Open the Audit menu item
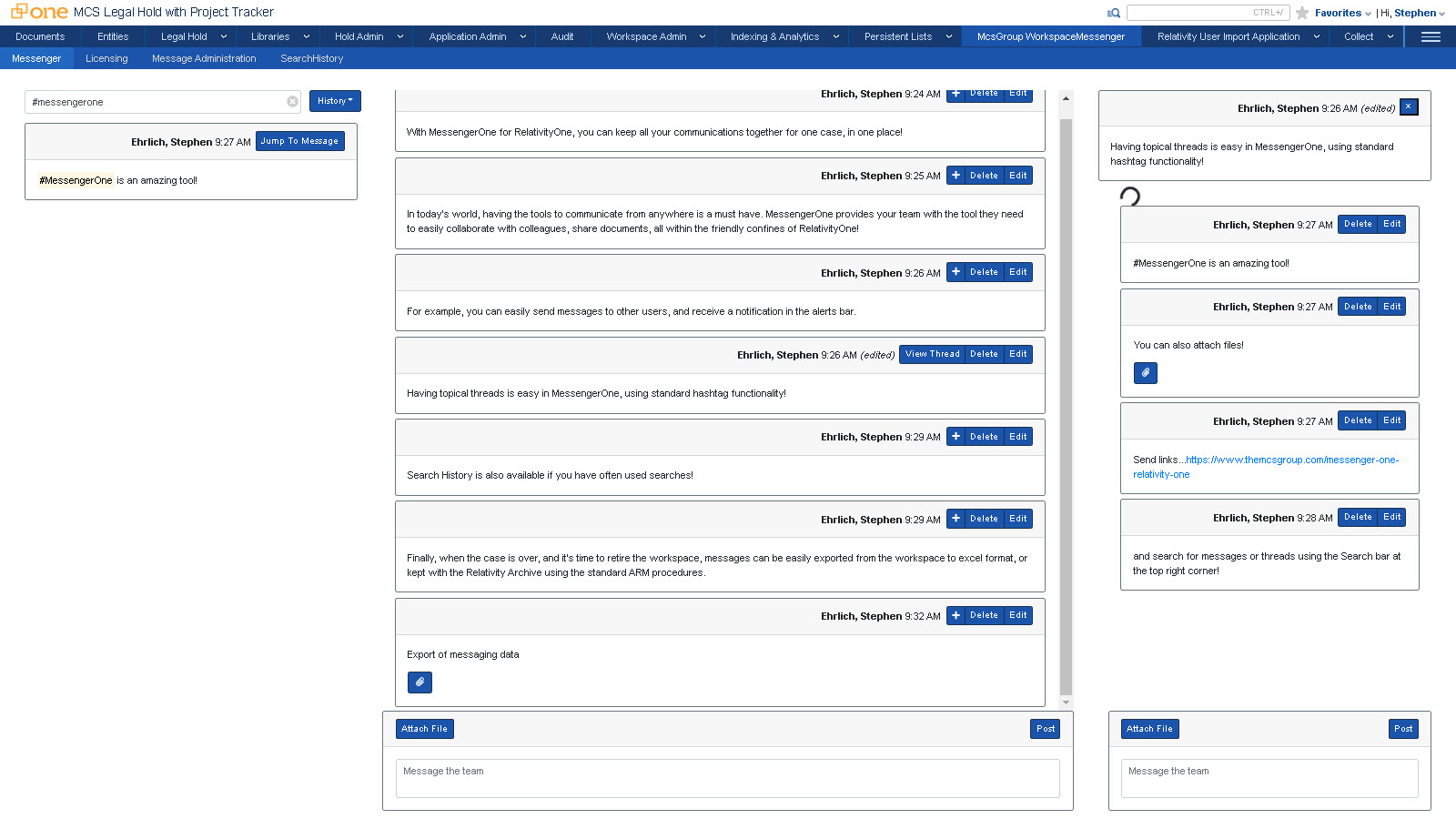The width and height of the screenshot is (1456, 819). [x=562, y=36]
